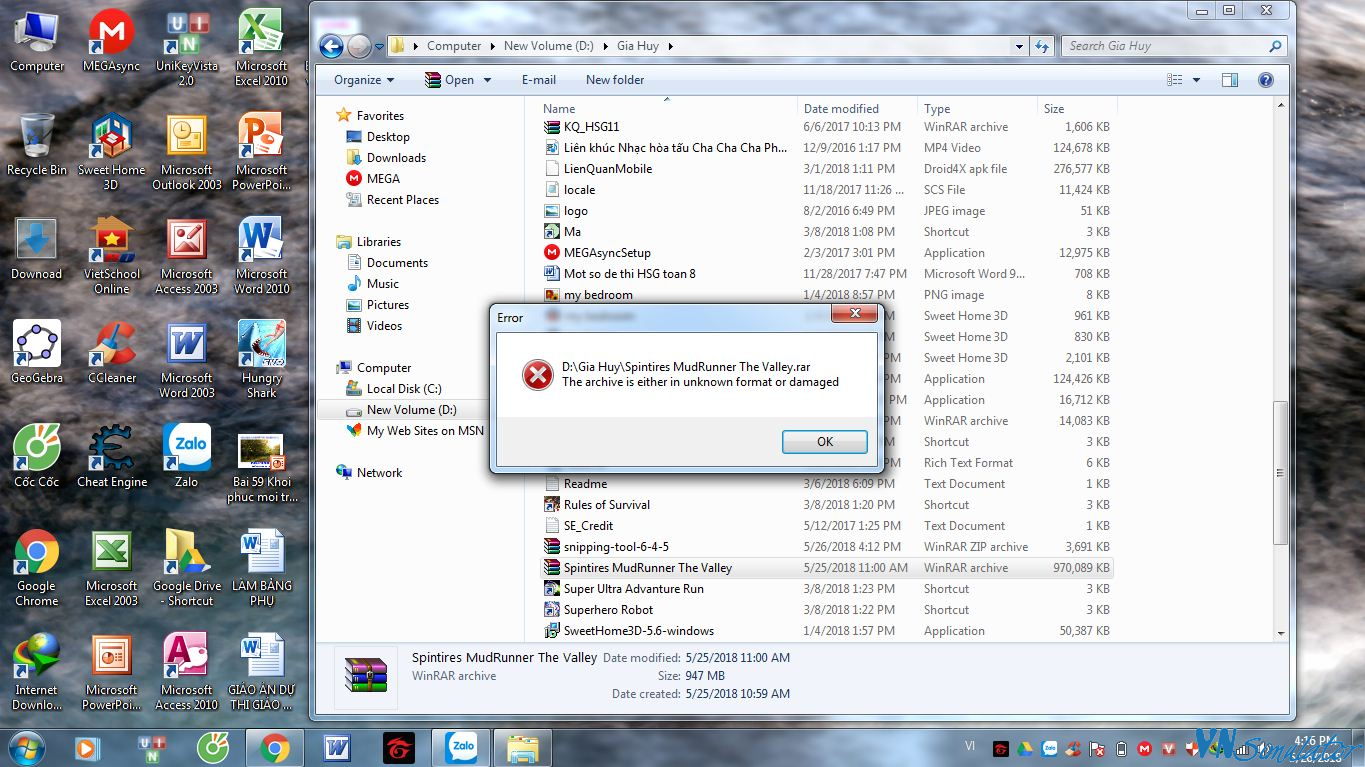The height and width of the screenshot is (767, 1365).
Task: Select the Recycle Bin icon
Action: click(x=37, y=146)
